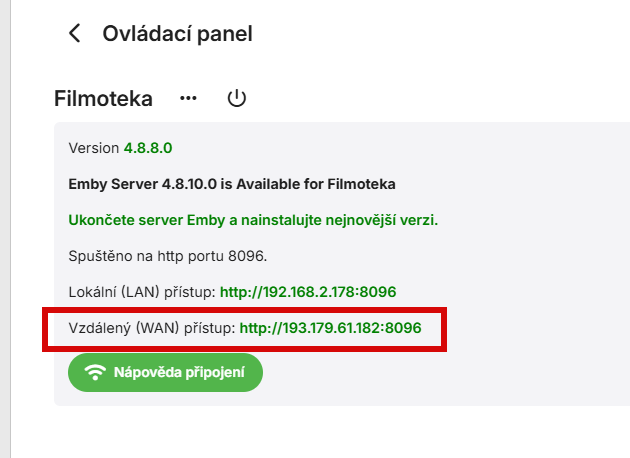Click the Filmoteka server name heading

(x=103, y=99)
